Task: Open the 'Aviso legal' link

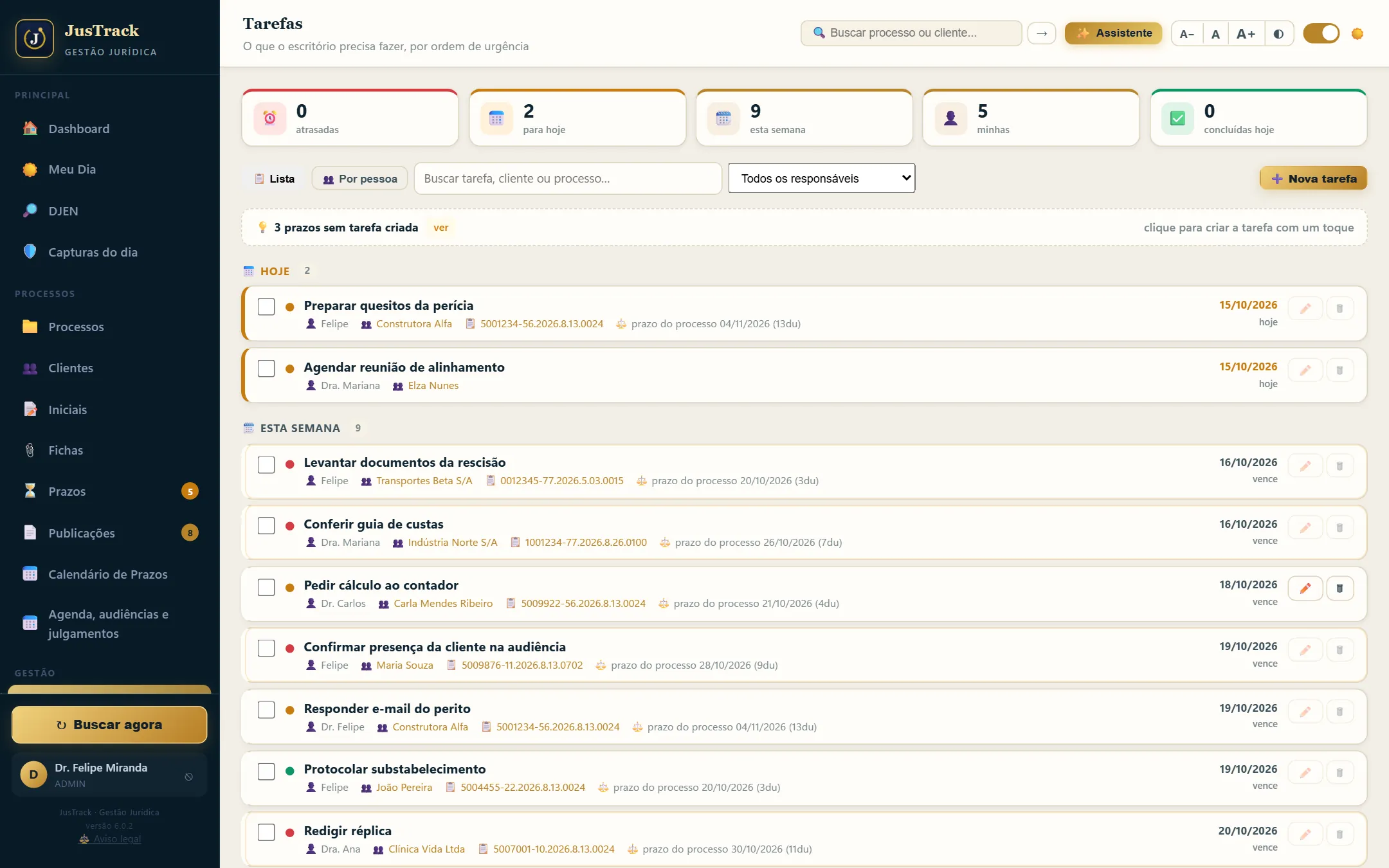Action: click(110, 839)
